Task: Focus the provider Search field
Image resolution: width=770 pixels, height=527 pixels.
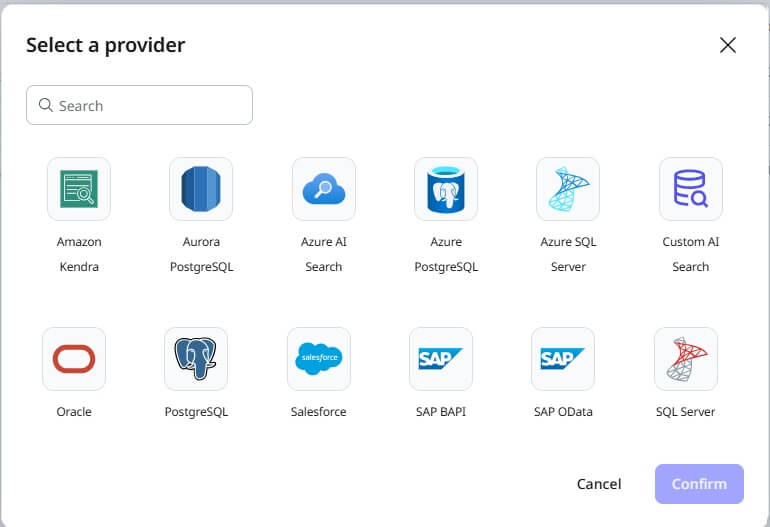Action: tap(139, 105)
